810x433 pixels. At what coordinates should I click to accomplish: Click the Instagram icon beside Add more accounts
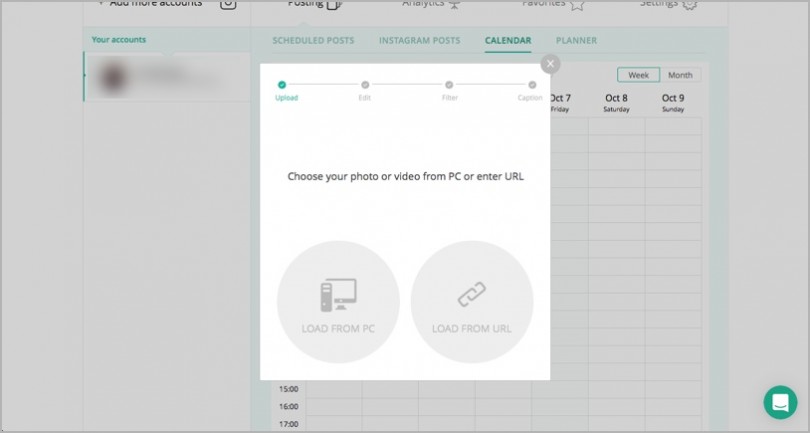click(228, 4)
